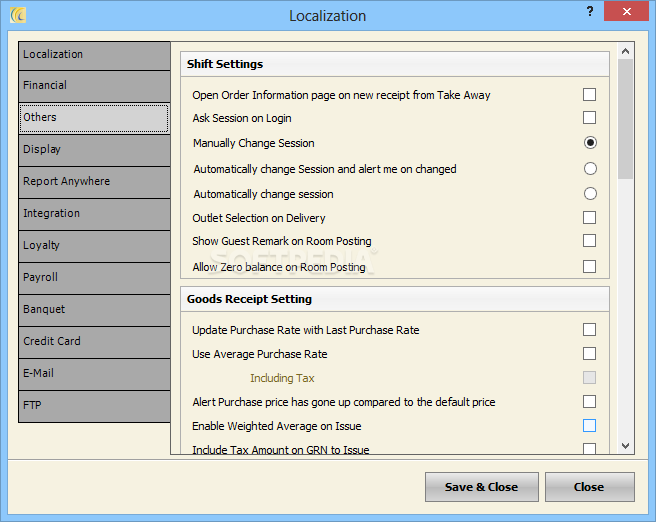Go to the Integration tab

point(95,214)
